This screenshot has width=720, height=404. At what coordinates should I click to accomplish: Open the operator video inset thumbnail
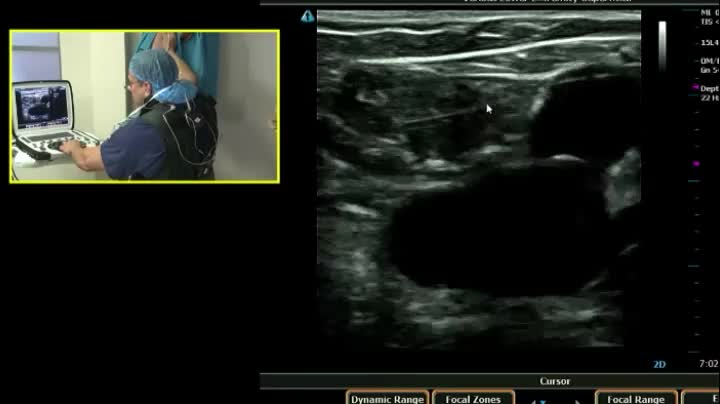[144, 107]
